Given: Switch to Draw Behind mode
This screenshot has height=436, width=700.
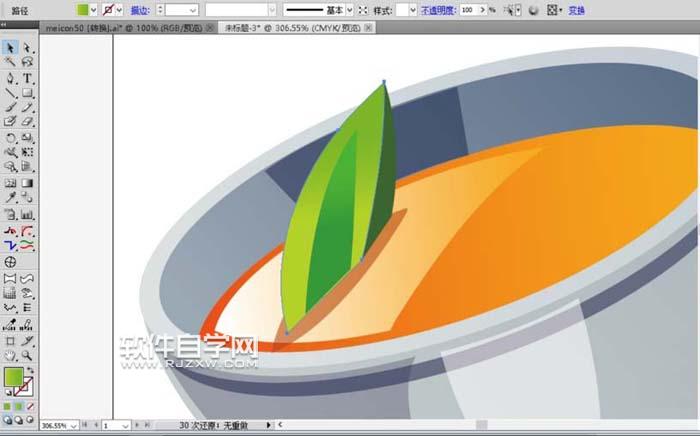Looking at the screenshot, I should [x=19, y=420].
